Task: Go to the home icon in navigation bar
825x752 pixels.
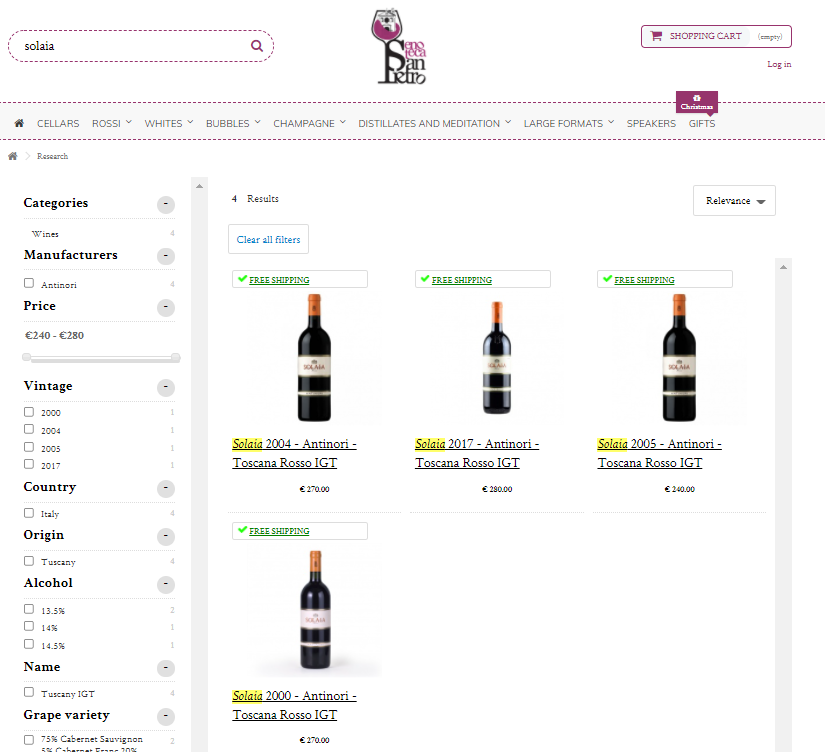Action: tap(19, 123)
